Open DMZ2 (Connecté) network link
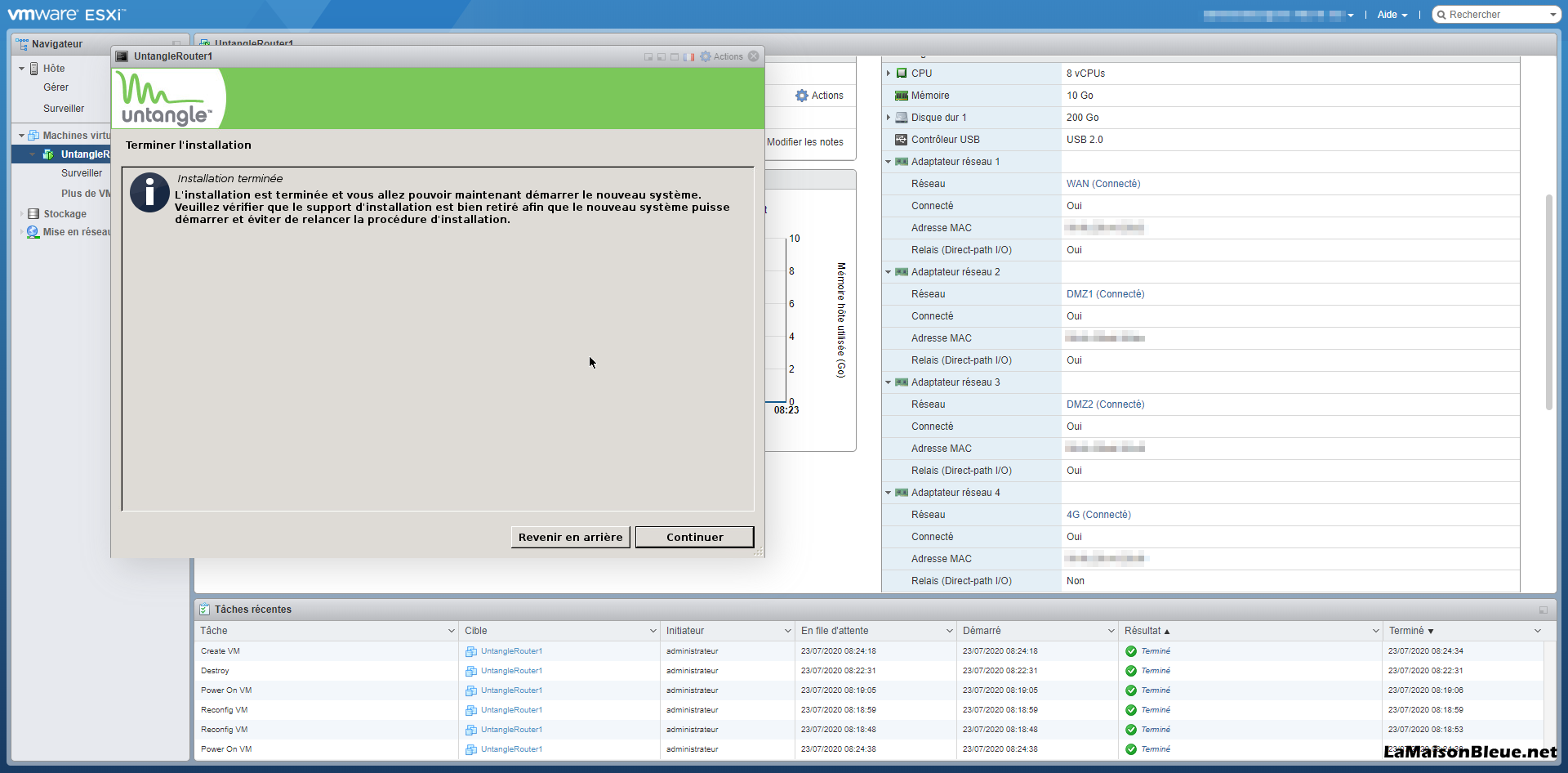 [x=1106, y=404]
